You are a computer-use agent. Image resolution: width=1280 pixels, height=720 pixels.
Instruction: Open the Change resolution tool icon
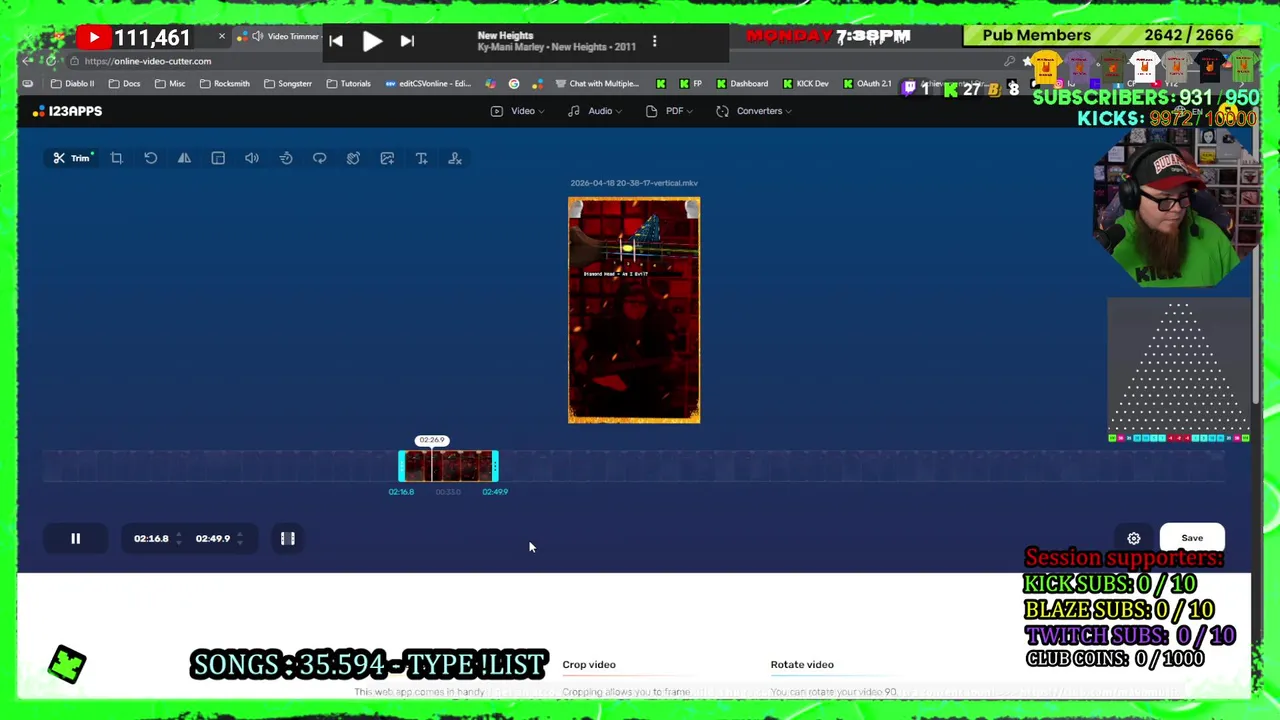pos(218,158)
